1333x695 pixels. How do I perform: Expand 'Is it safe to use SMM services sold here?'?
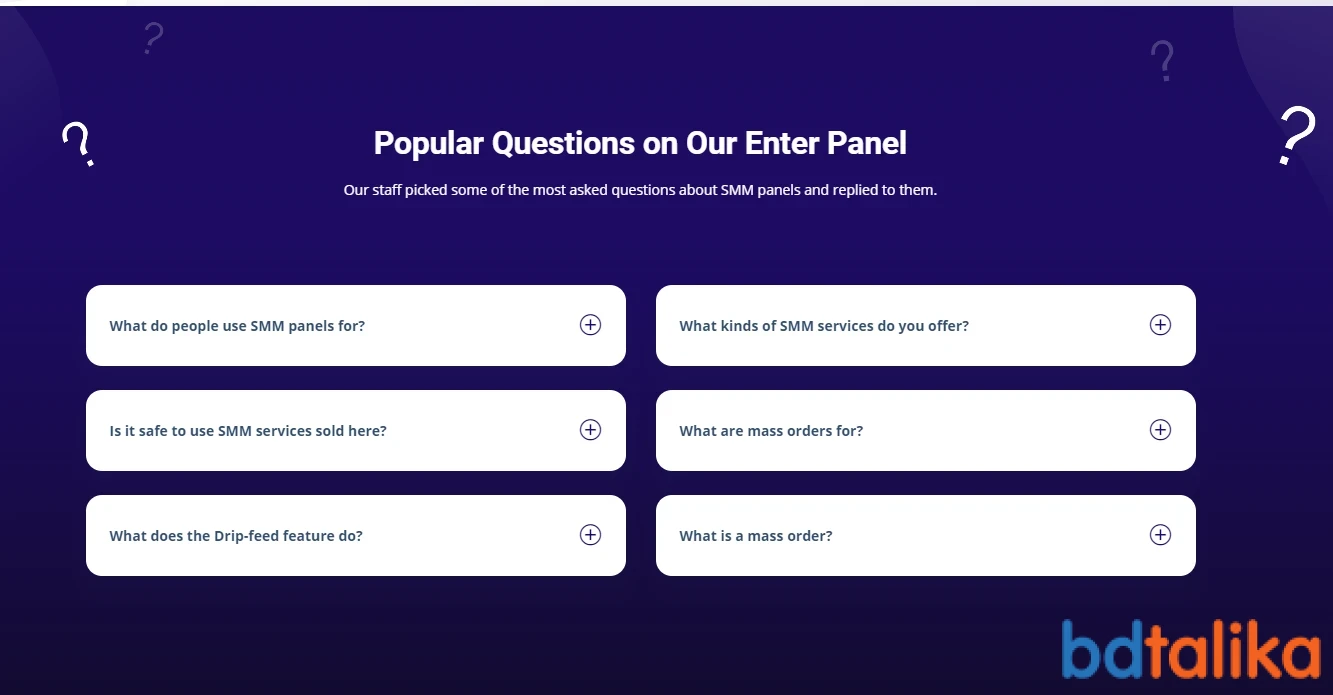248,431
